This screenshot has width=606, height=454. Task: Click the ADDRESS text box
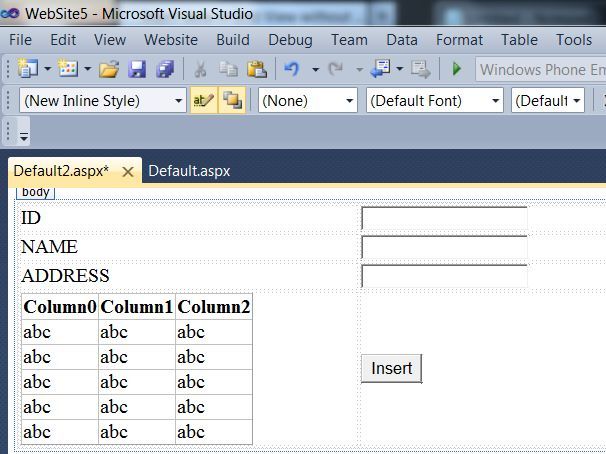coord(444,276)
